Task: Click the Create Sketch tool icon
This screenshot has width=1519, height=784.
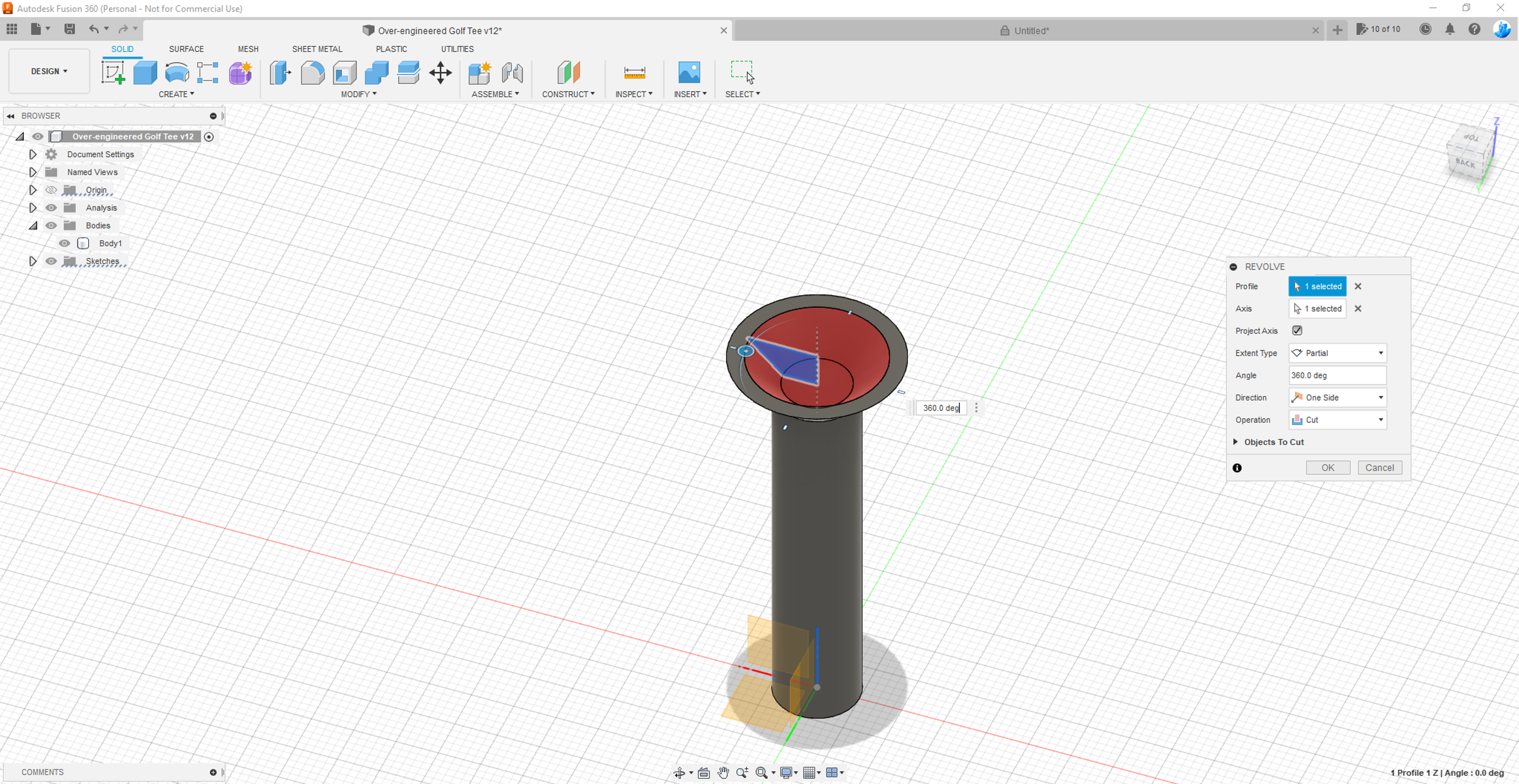Action: [113, 72]
